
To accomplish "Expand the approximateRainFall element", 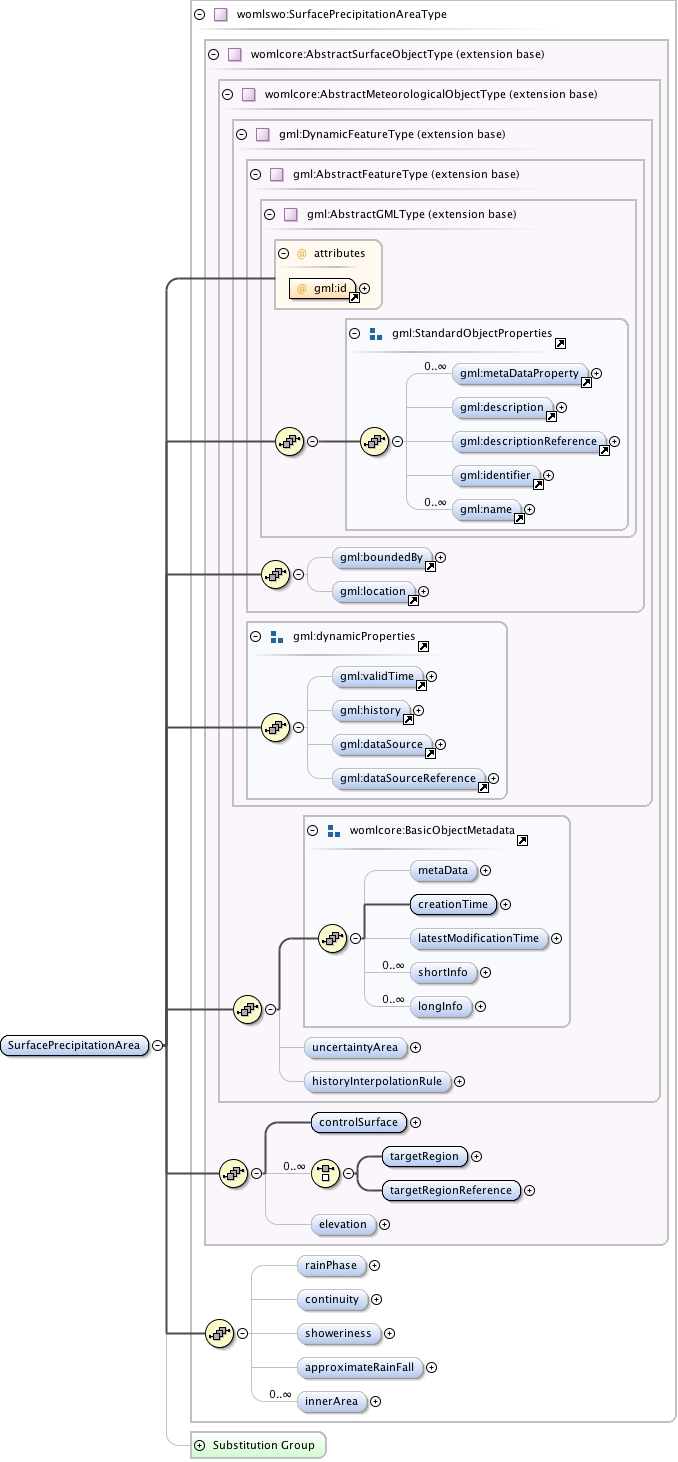I will click(x=433, y=1367).
